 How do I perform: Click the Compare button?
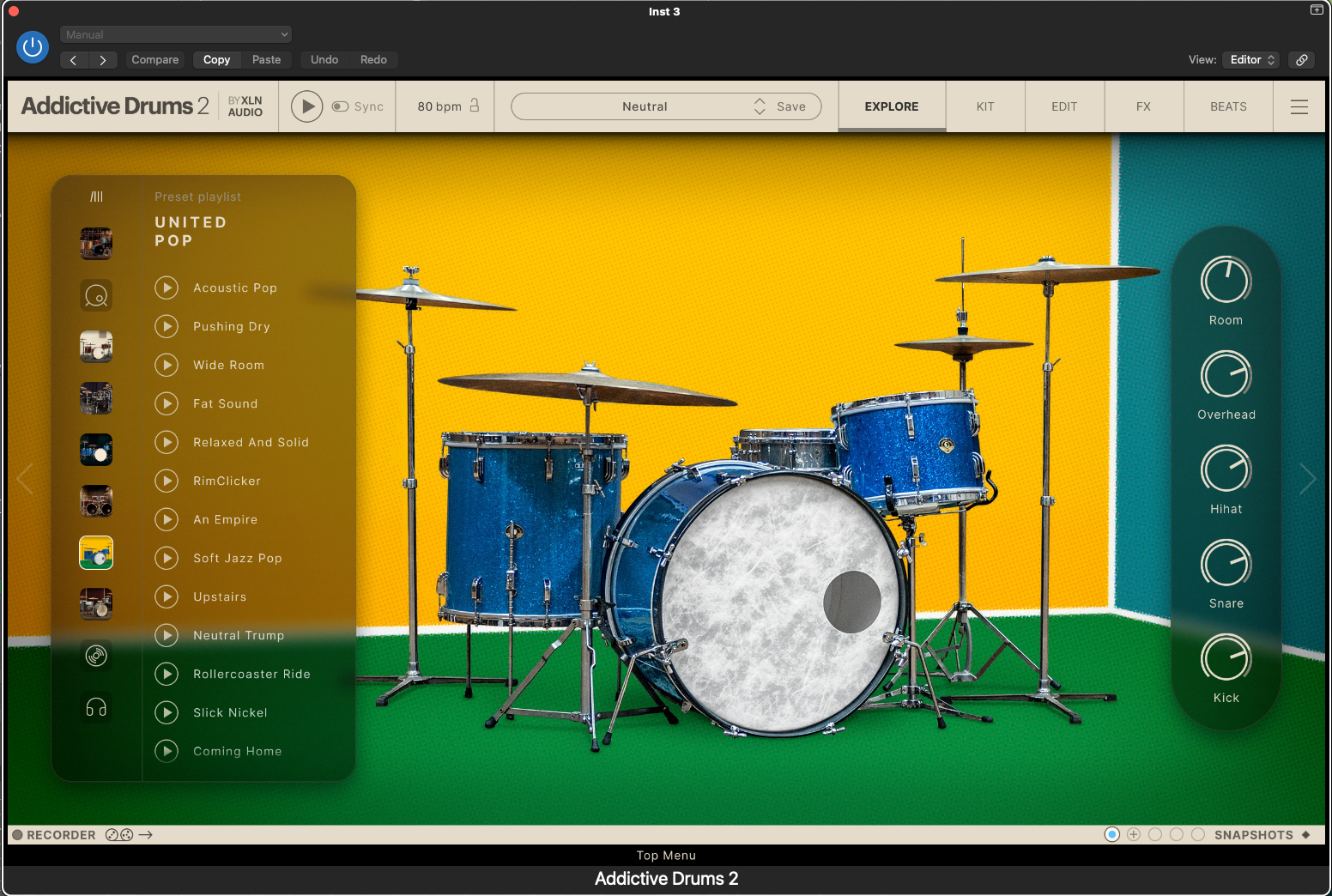(154, 59)
